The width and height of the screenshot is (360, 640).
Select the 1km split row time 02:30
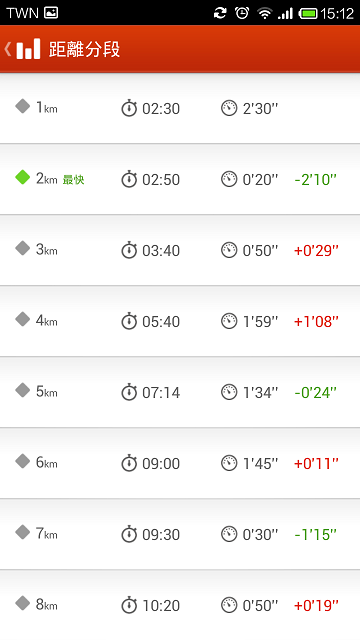point(161,109)
